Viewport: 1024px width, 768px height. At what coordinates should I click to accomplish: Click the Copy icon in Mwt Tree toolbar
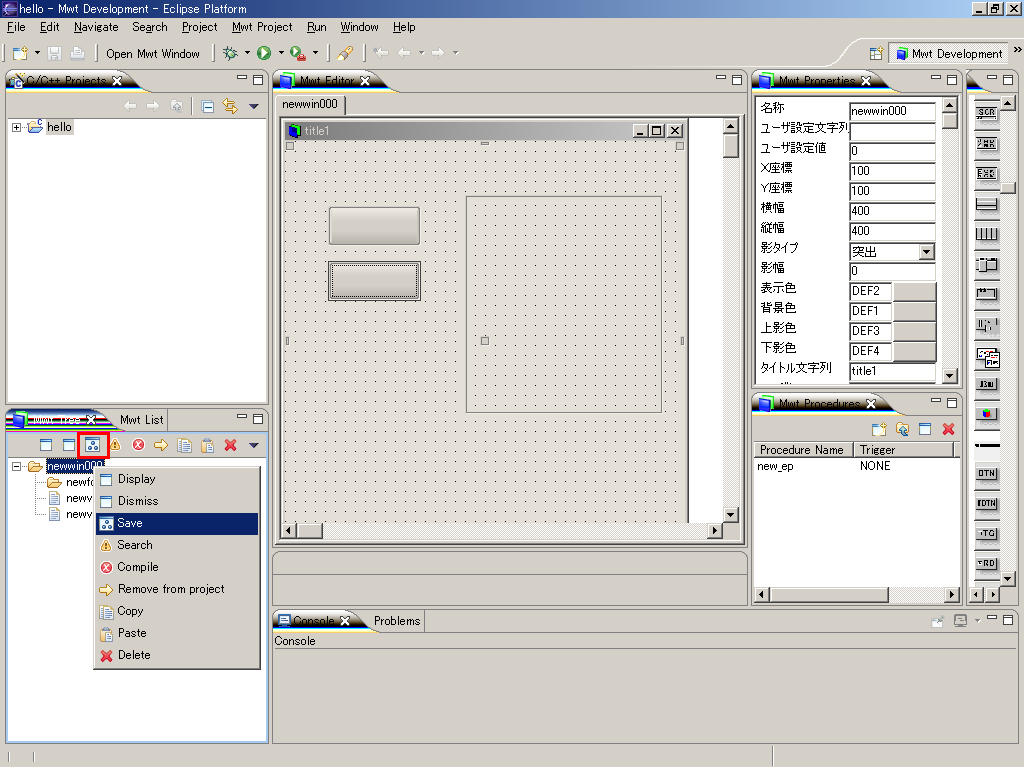[184, 445]
